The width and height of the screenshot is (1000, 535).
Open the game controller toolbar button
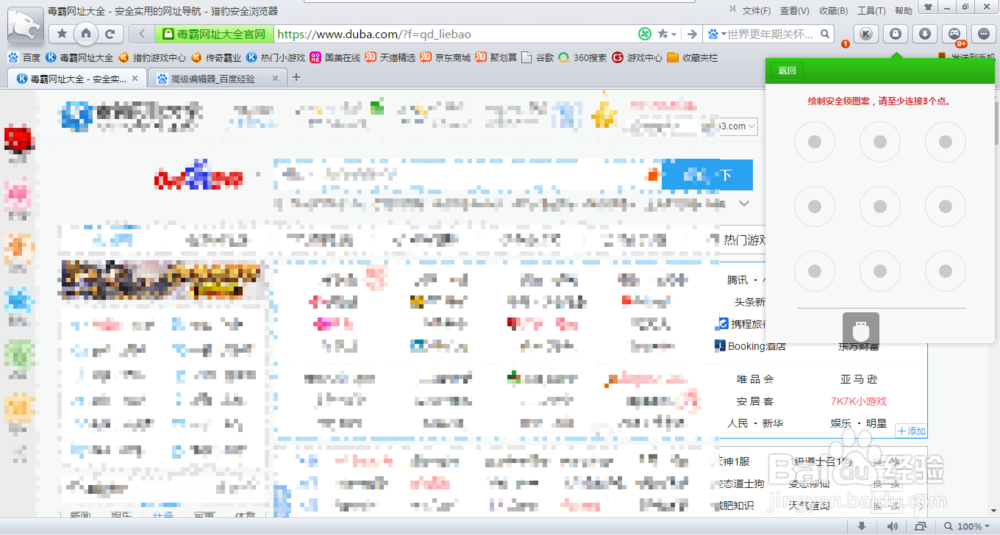(954, 34)
